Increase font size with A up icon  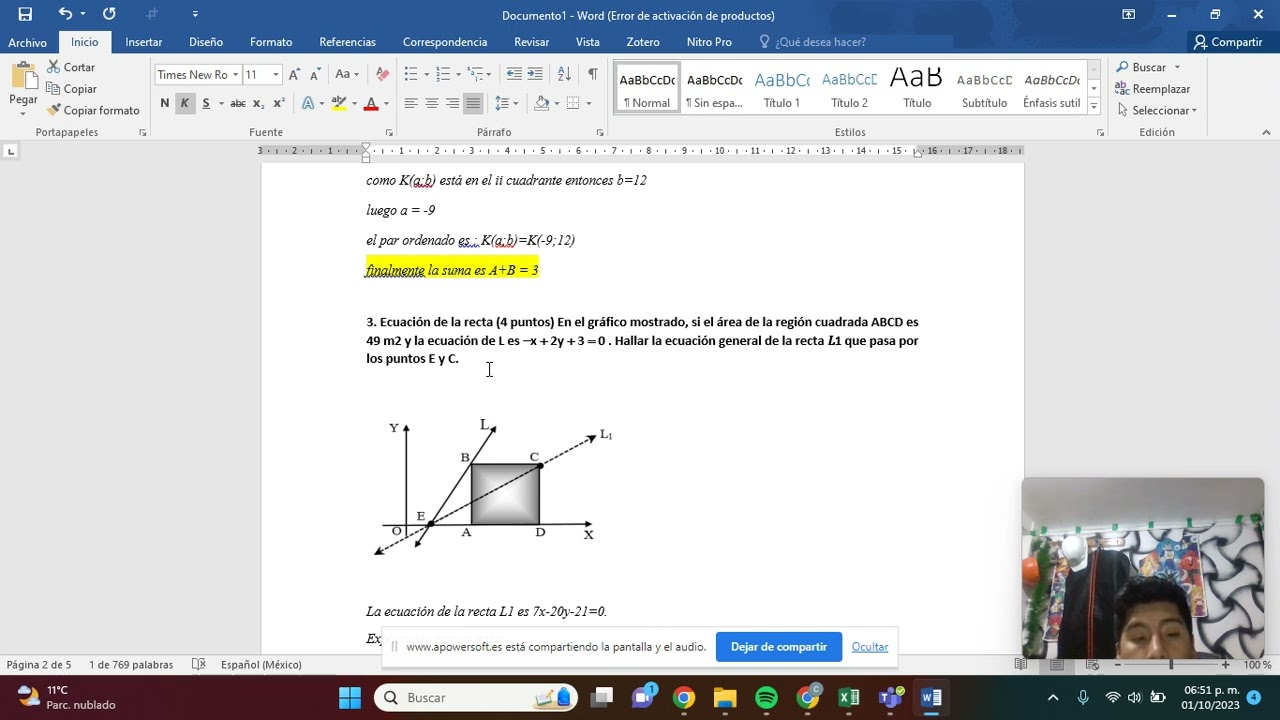click(294, 74)
